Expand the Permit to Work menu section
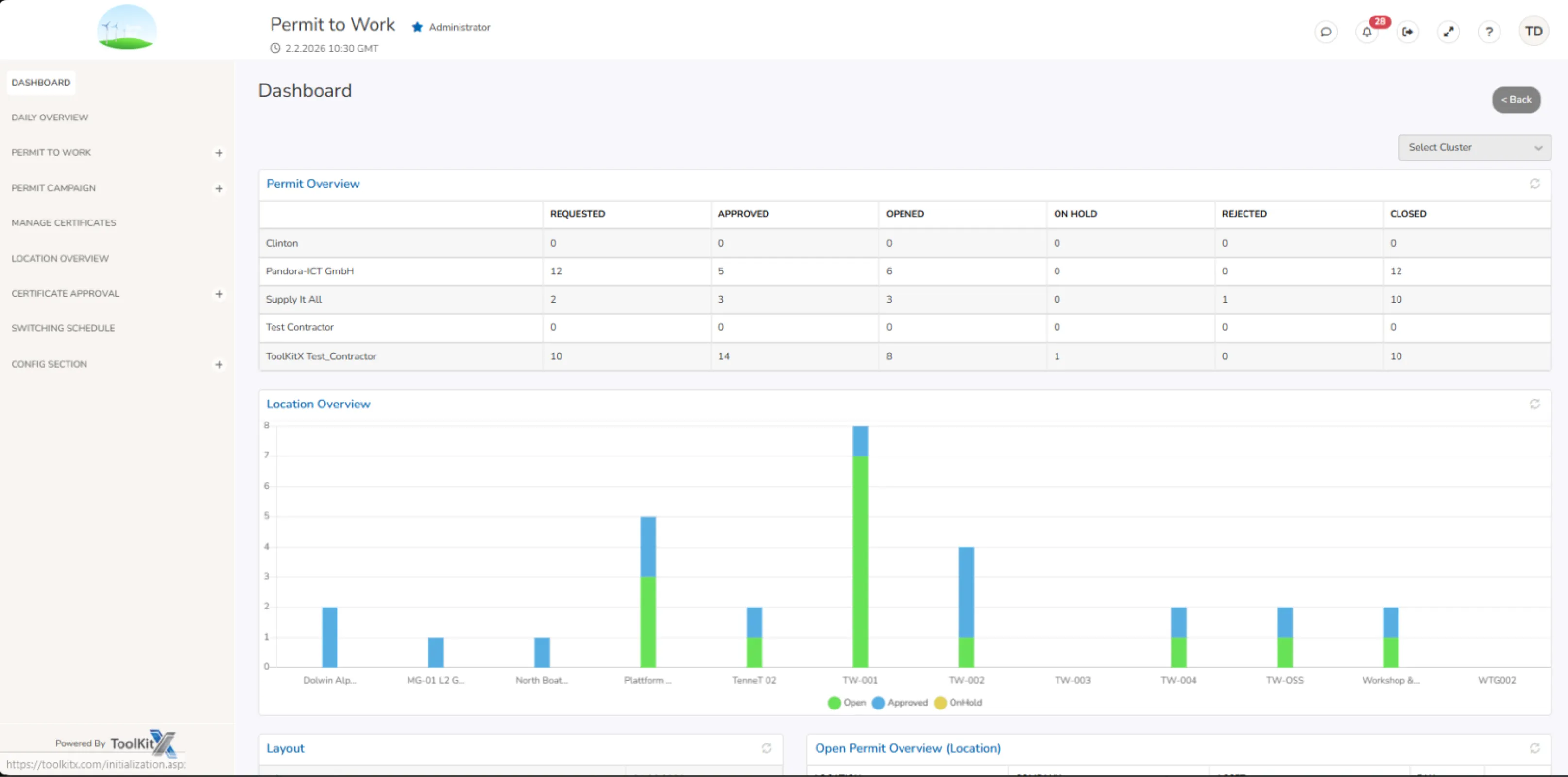This screenshot has width=1568, height=777. tap(219, 152)
